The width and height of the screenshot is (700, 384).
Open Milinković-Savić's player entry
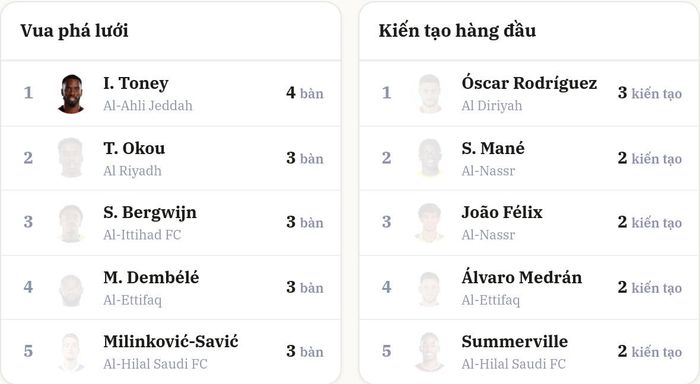(171, 342)
